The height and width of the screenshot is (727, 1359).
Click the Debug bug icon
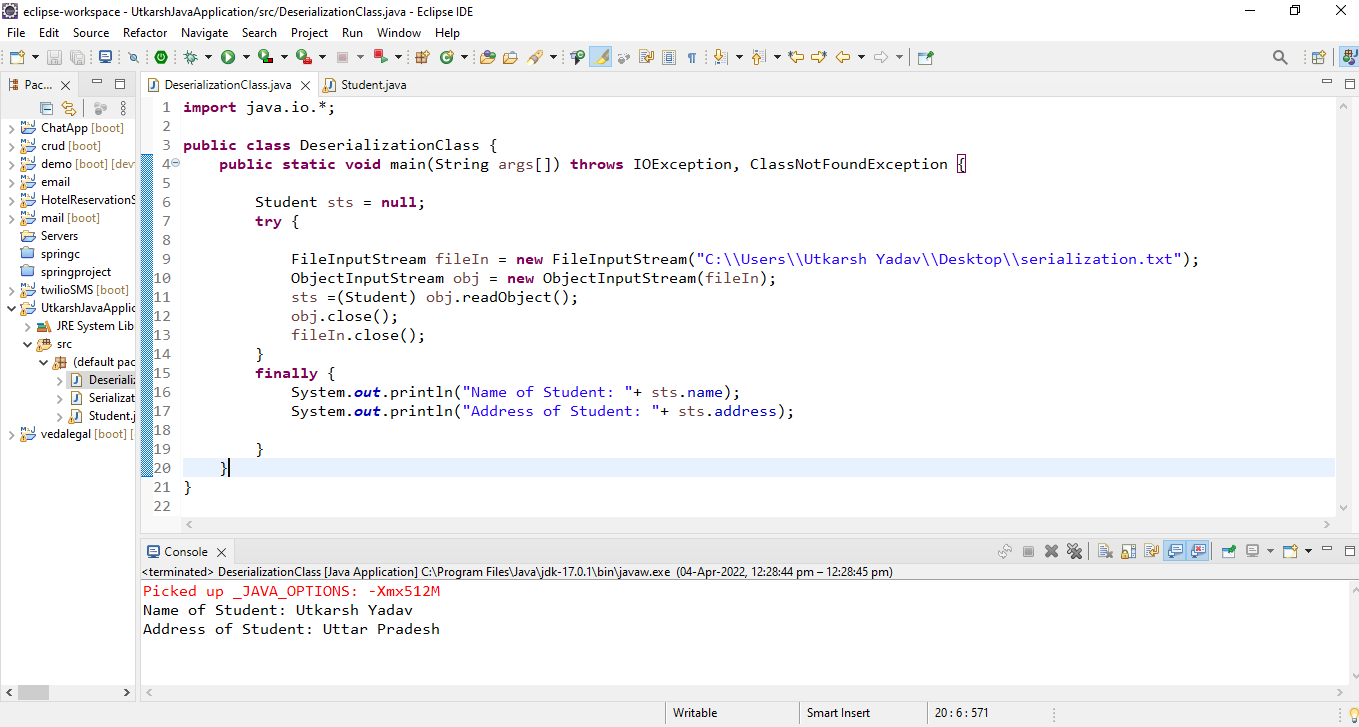(x=190, y=58)
